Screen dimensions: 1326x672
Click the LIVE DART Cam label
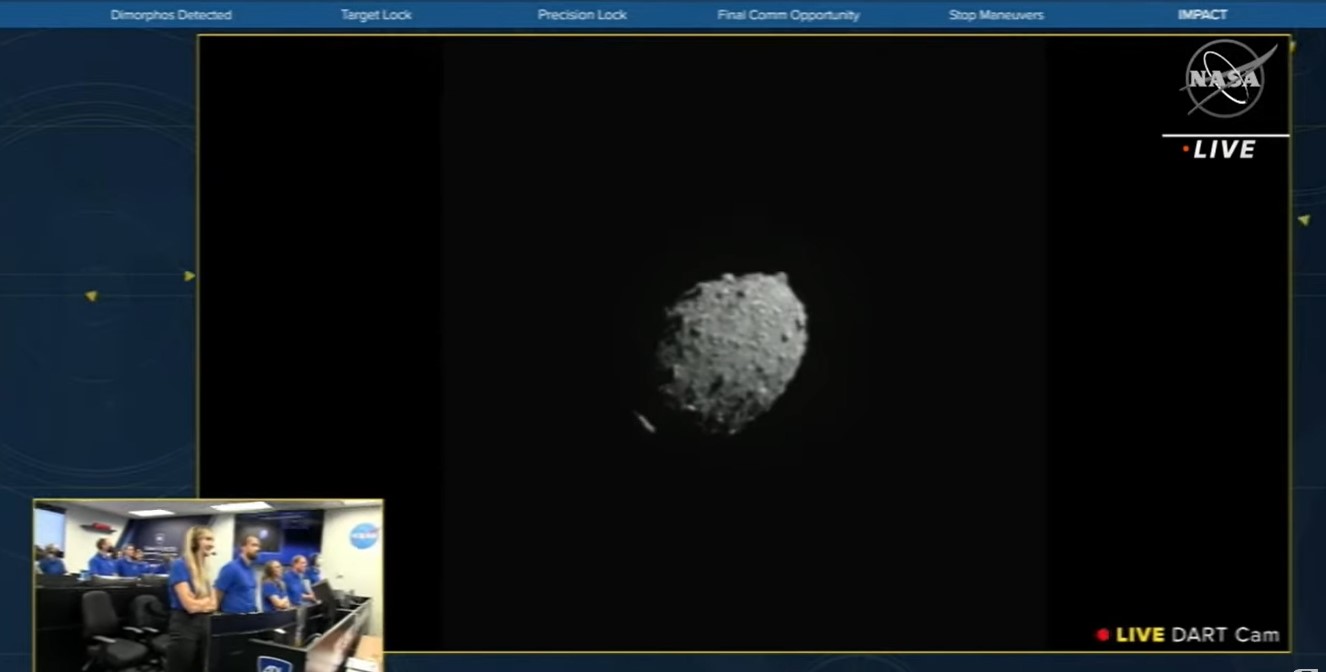point(1197,635)
